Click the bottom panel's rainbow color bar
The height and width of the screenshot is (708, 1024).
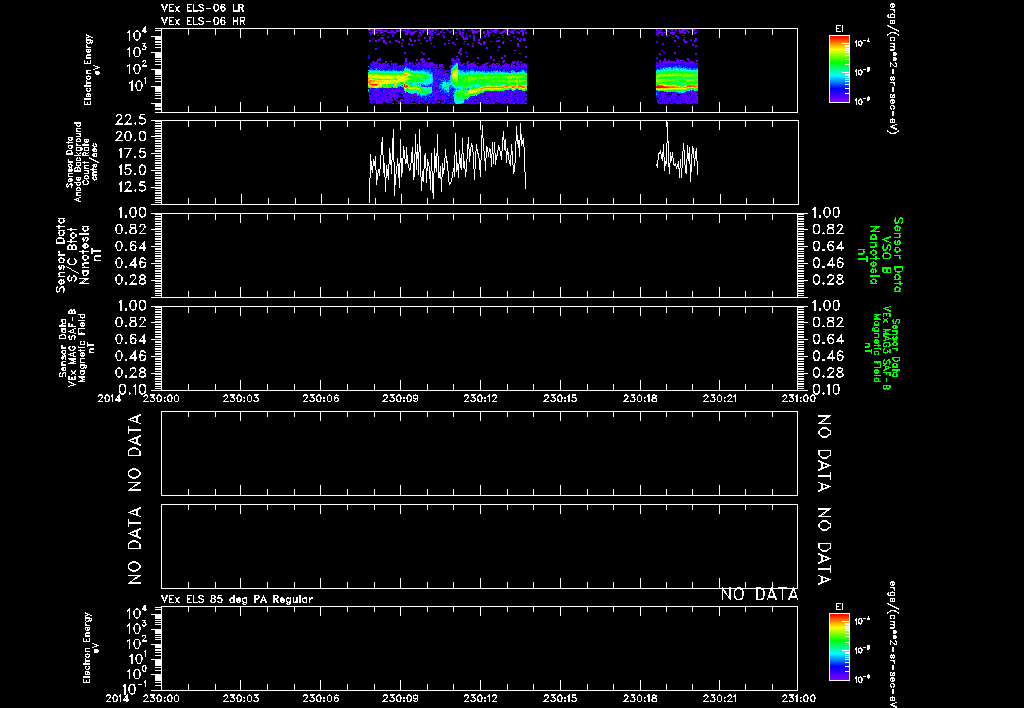click(839, 647)
